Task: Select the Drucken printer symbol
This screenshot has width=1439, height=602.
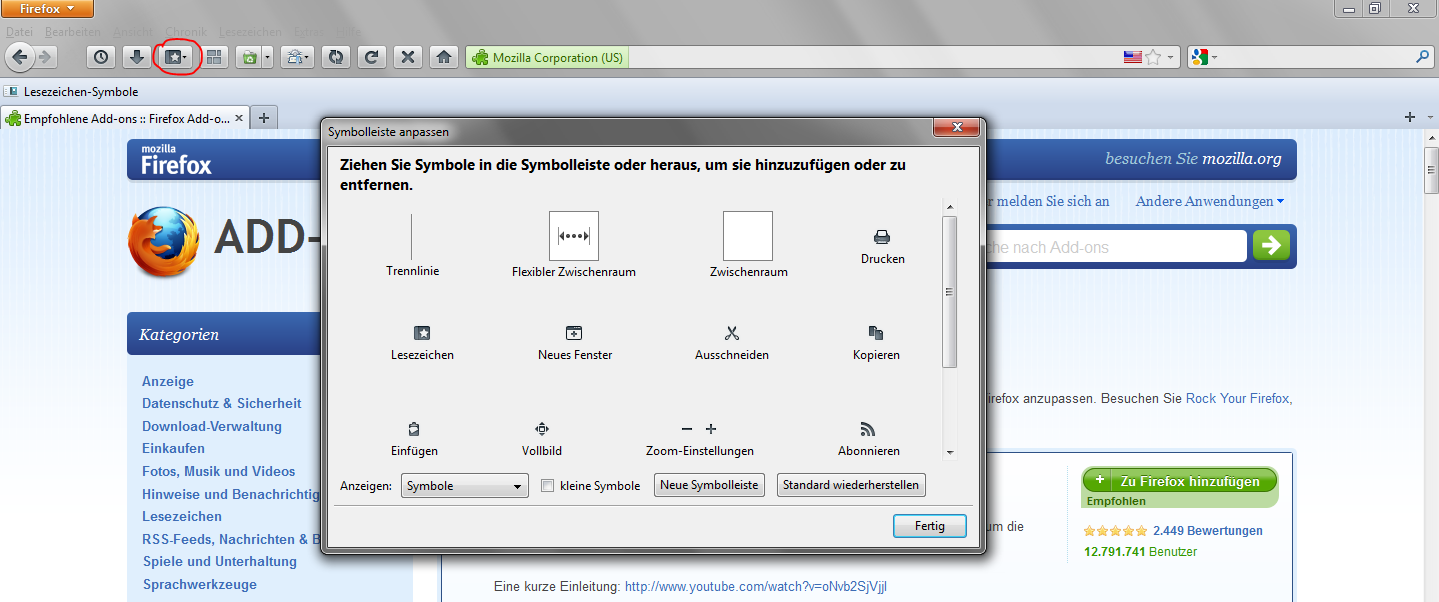Action: (882, 246)
